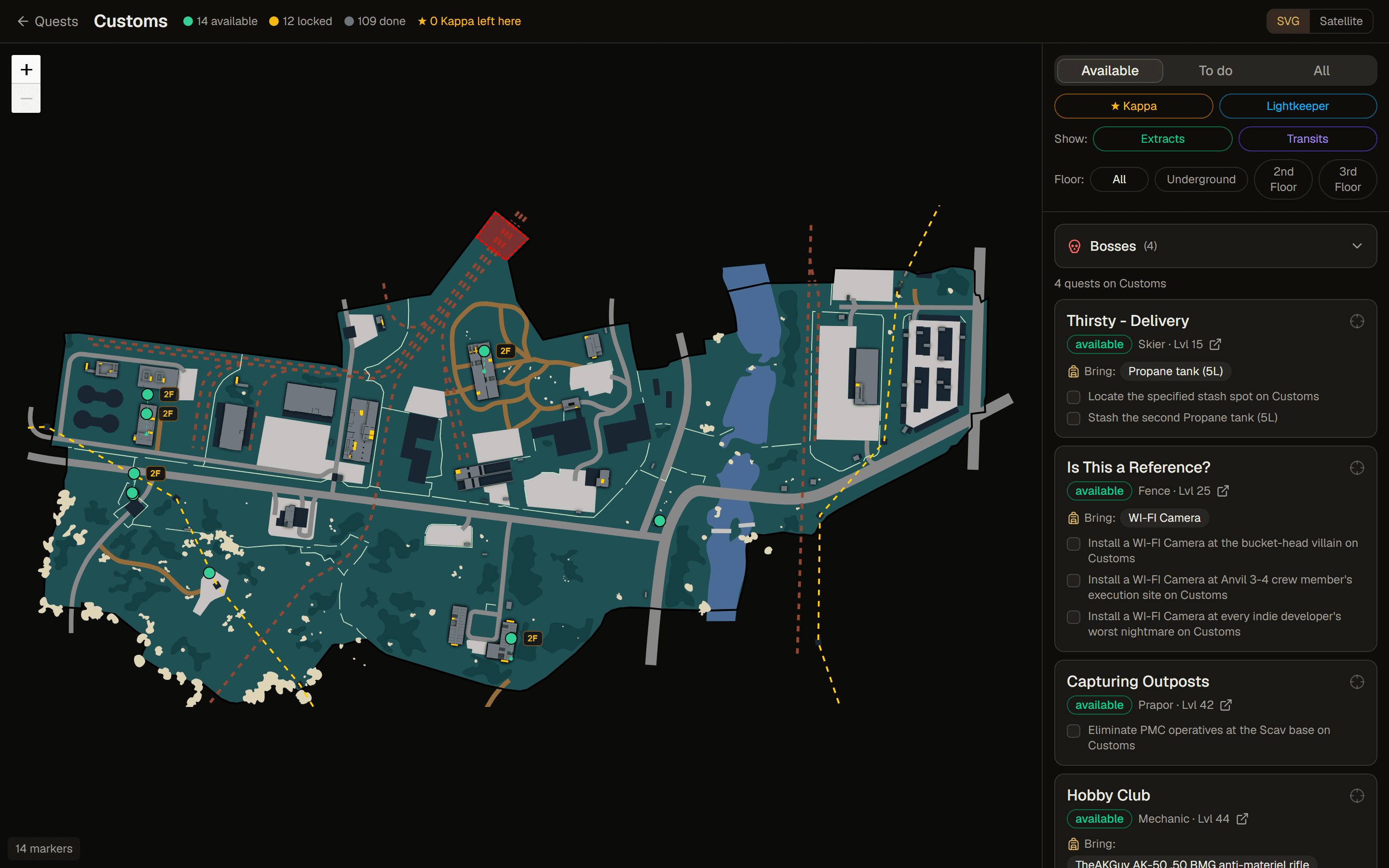The height and width of the screenshot is (868, 1389).
Task: Check Stash the second Propane tank objective
Action: tap(1073, 418)
